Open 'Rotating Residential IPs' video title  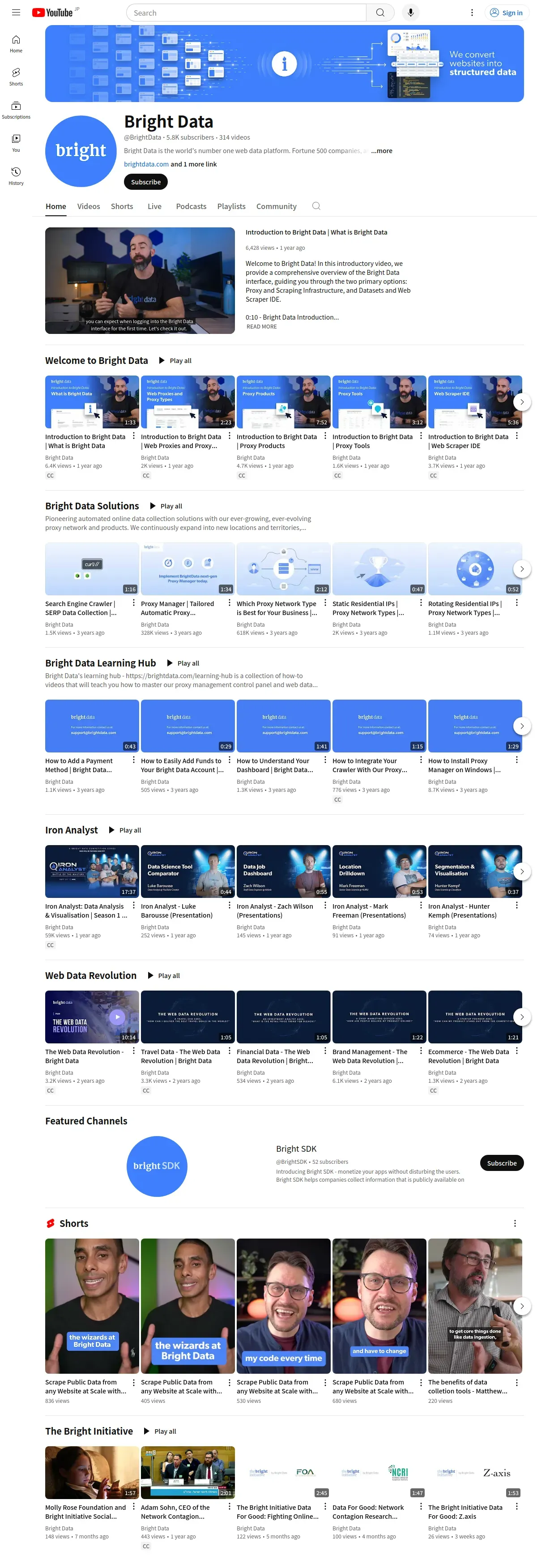tap(465, 608)
